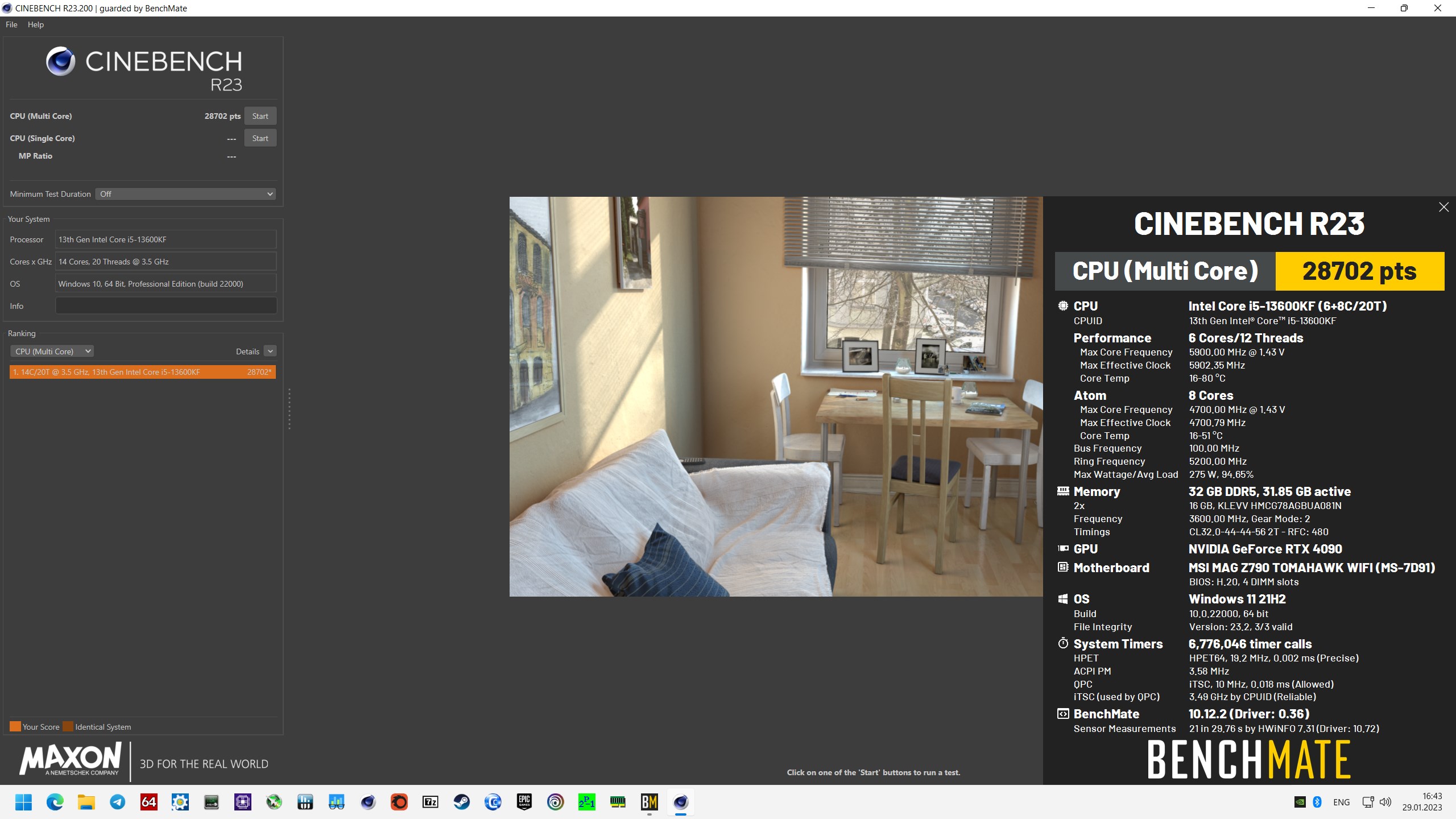
Task: Open the green 2^p-1 Prime95 icon
Action: tap(587, 802)
